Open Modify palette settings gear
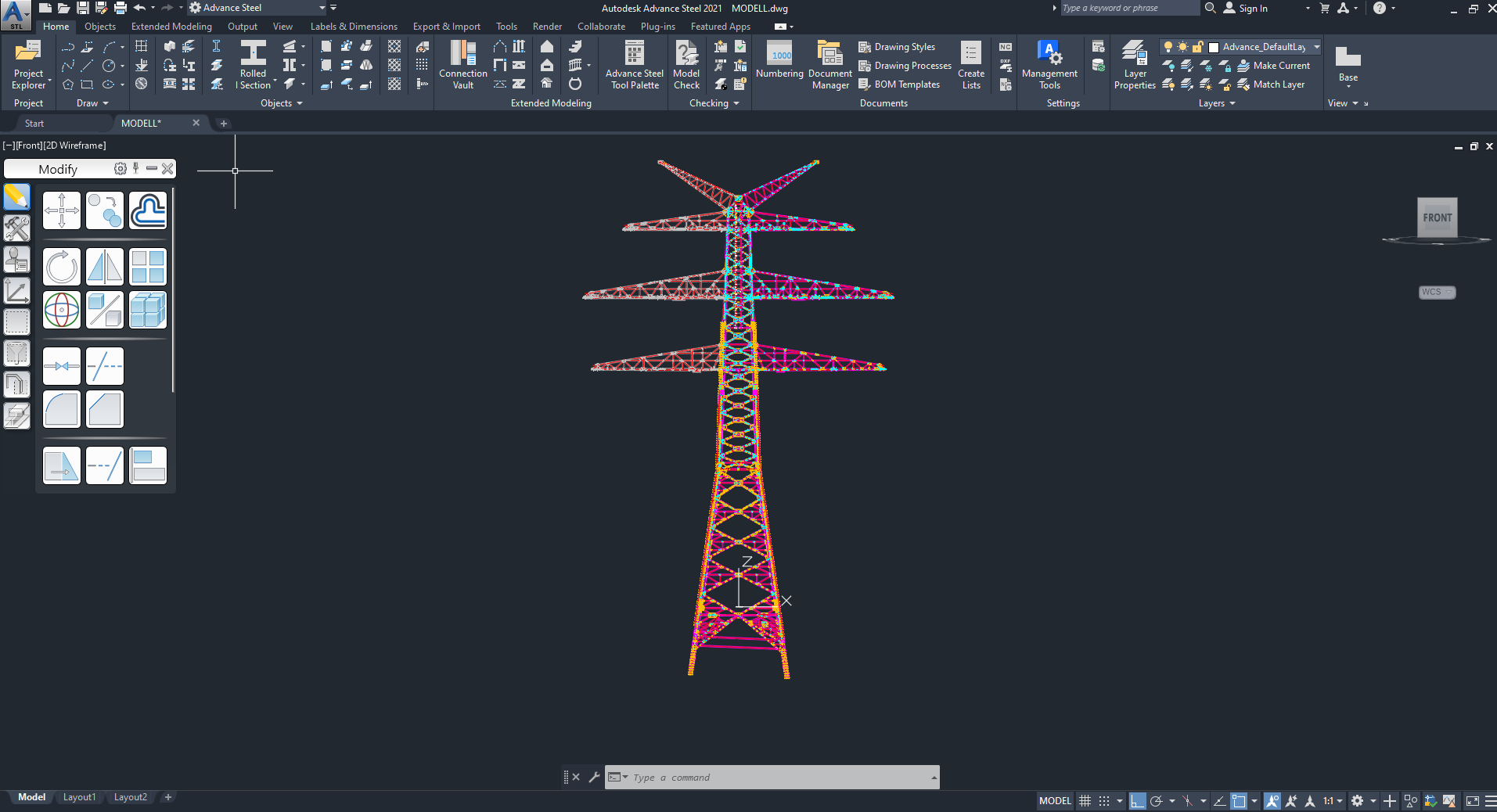1497x812 pixels. point(121,168)
